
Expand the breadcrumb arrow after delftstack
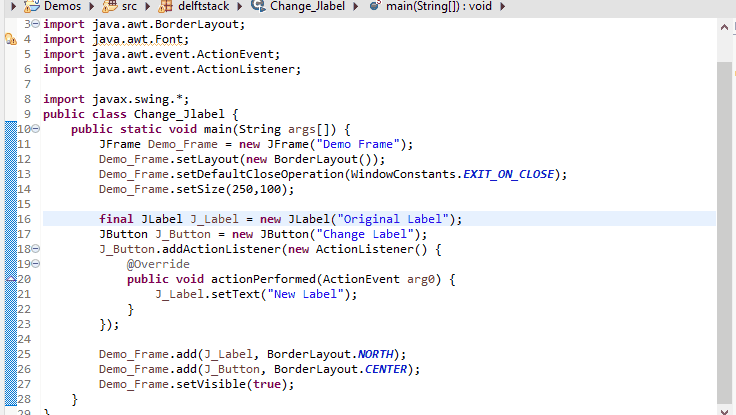(240, 7)
